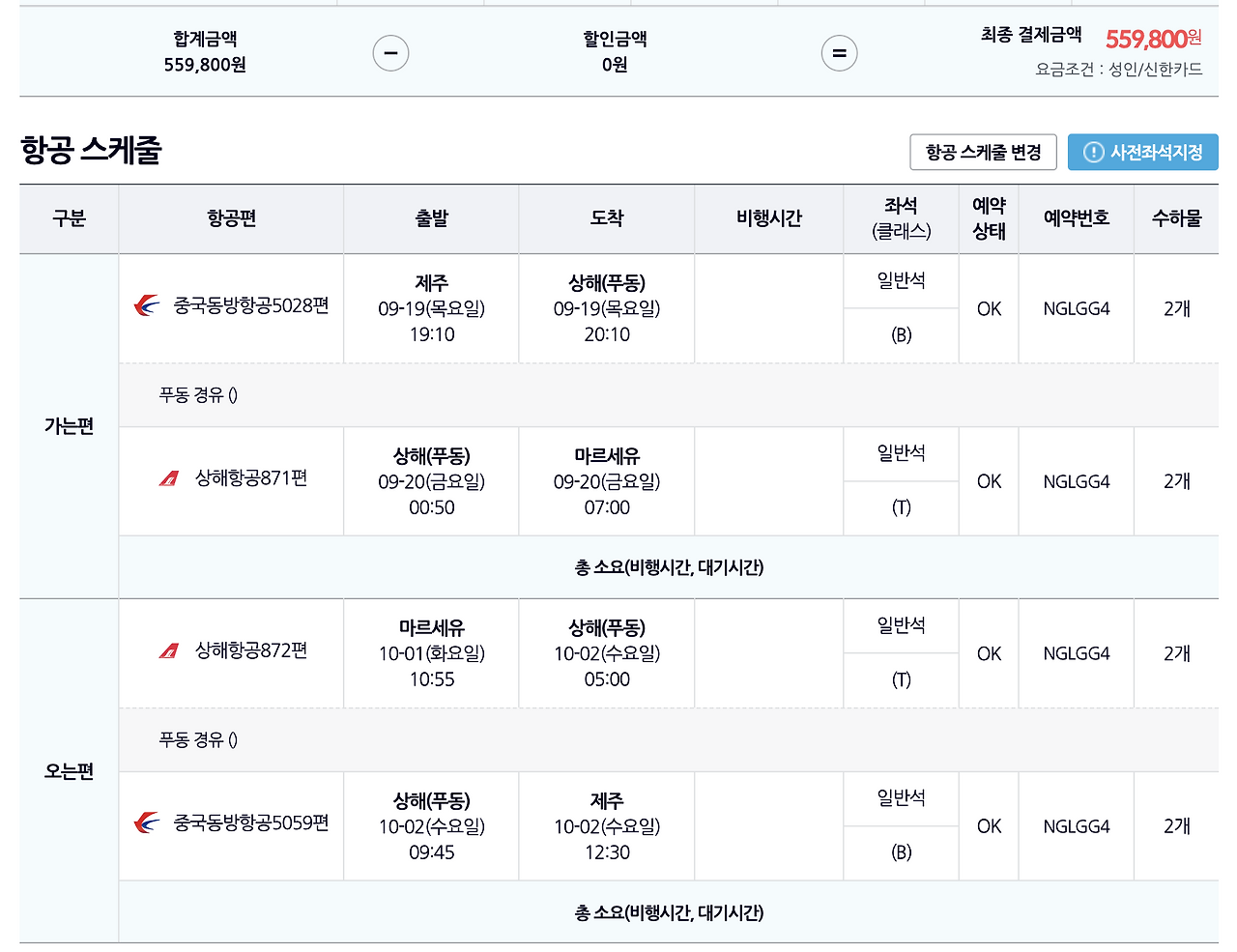Select the 가는편 row header
The width and height of the screenshot is (1237, 952).
[68, 426]
